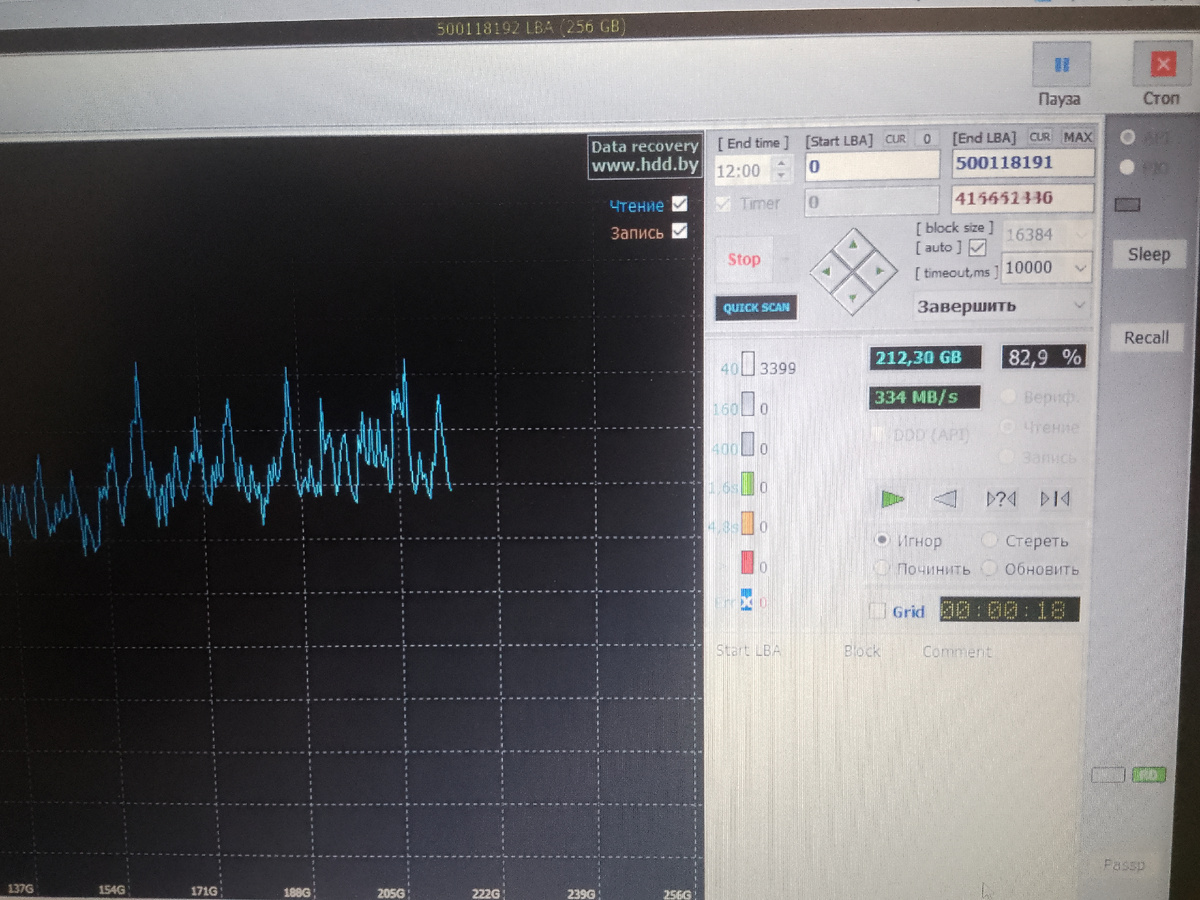Click the up arrow on the navigation diamond

pyautogui.click(x=852, y=243)
